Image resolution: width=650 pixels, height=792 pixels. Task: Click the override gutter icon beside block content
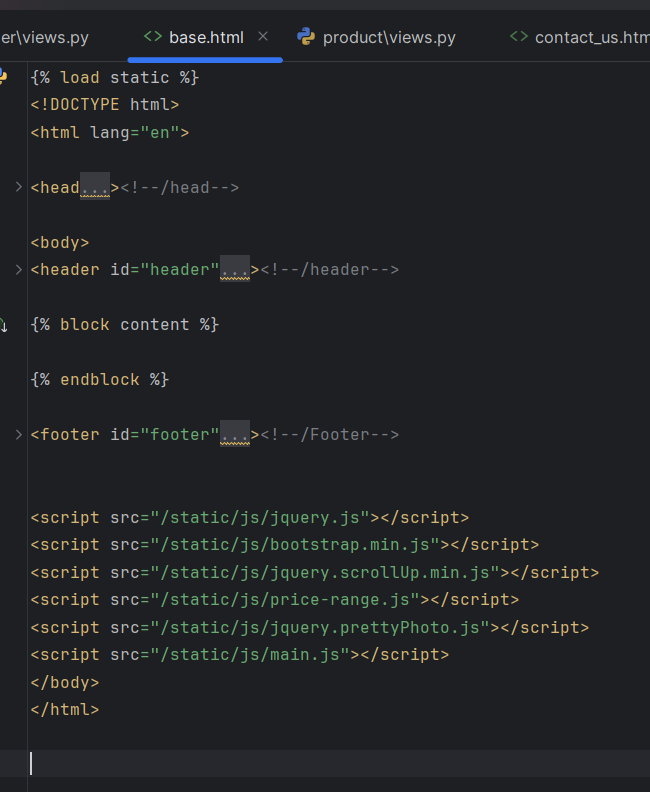[x=3, y=325]
